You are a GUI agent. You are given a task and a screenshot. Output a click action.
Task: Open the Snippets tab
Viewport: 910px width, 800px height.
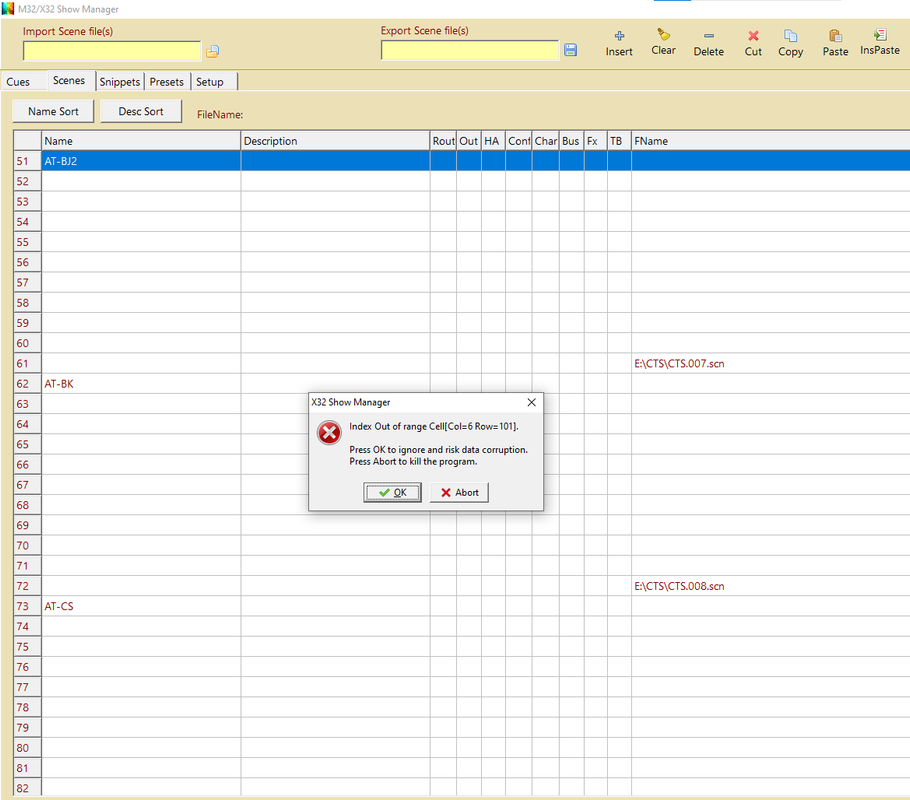tap(120, 82)
